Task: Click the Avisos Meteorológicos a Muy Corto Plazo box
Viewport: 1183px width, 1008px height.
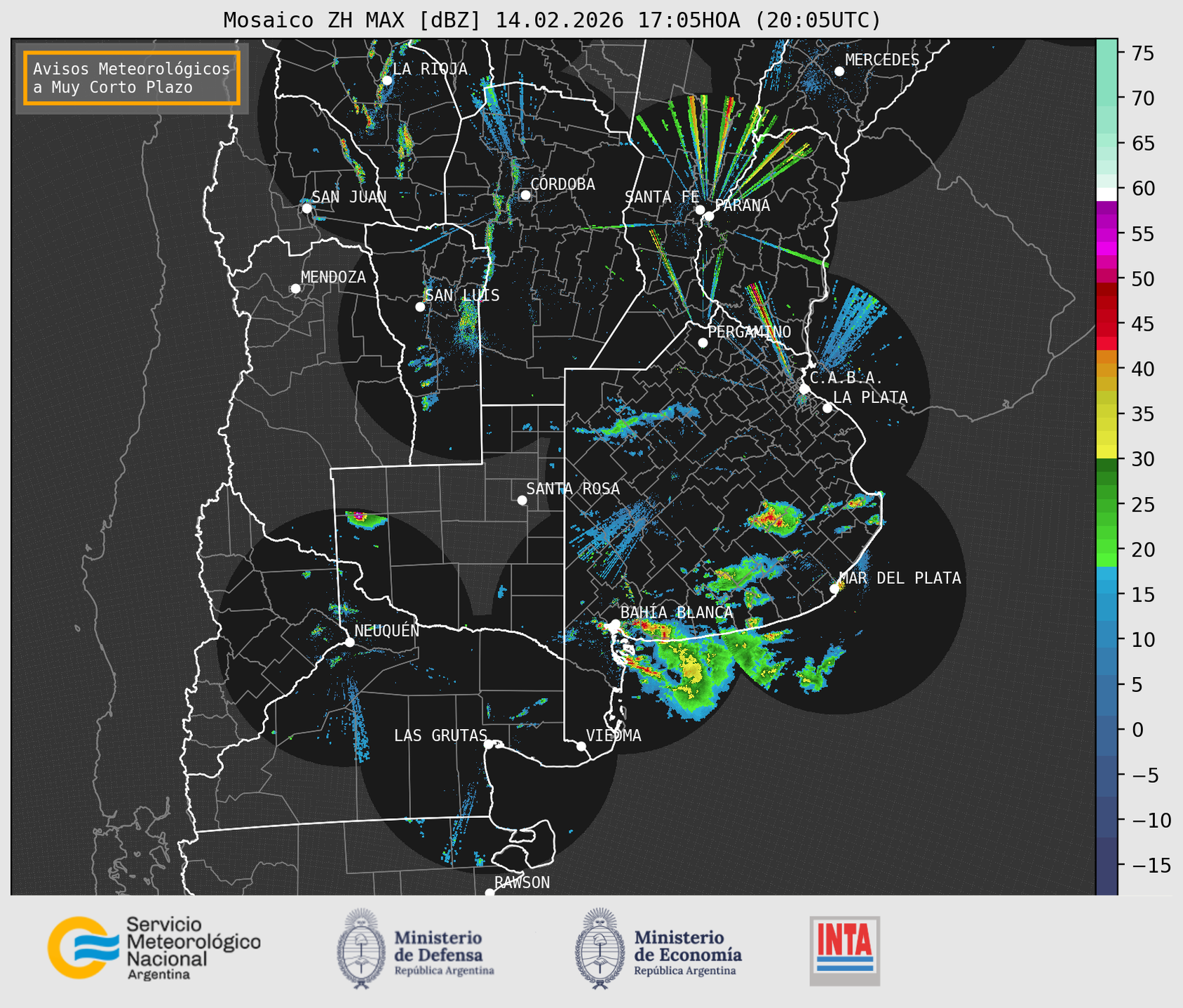Action: coord(132,78)
